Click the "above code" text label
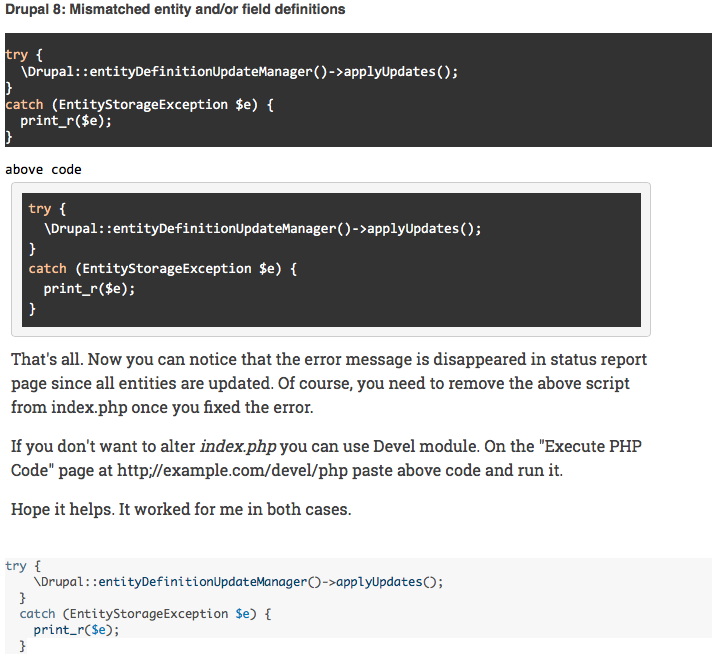712x671 pixels. tap(43, 169)
